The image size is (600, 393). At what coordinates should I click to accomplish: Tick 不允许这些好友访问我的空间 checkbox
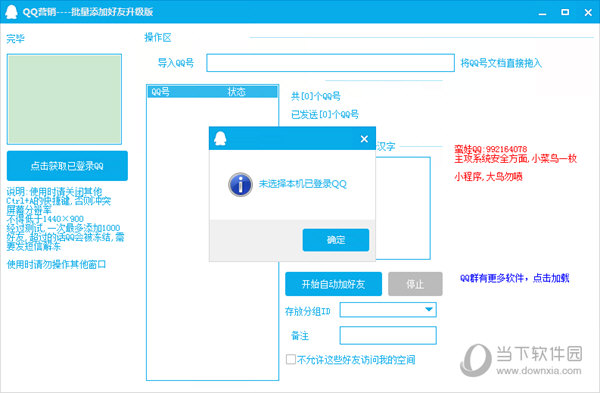click(x=291, y=359)
